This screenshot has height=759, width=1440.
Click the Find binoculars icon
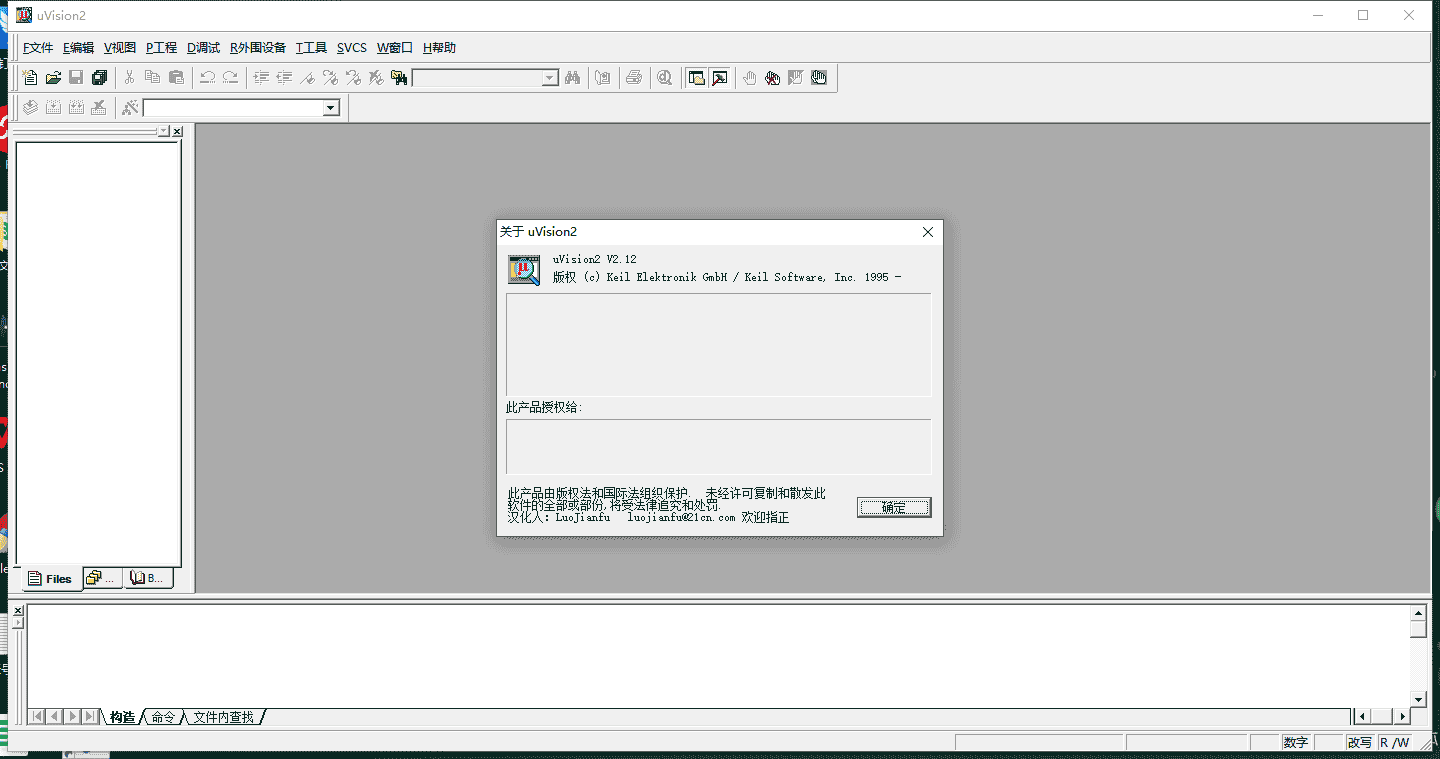573,78
